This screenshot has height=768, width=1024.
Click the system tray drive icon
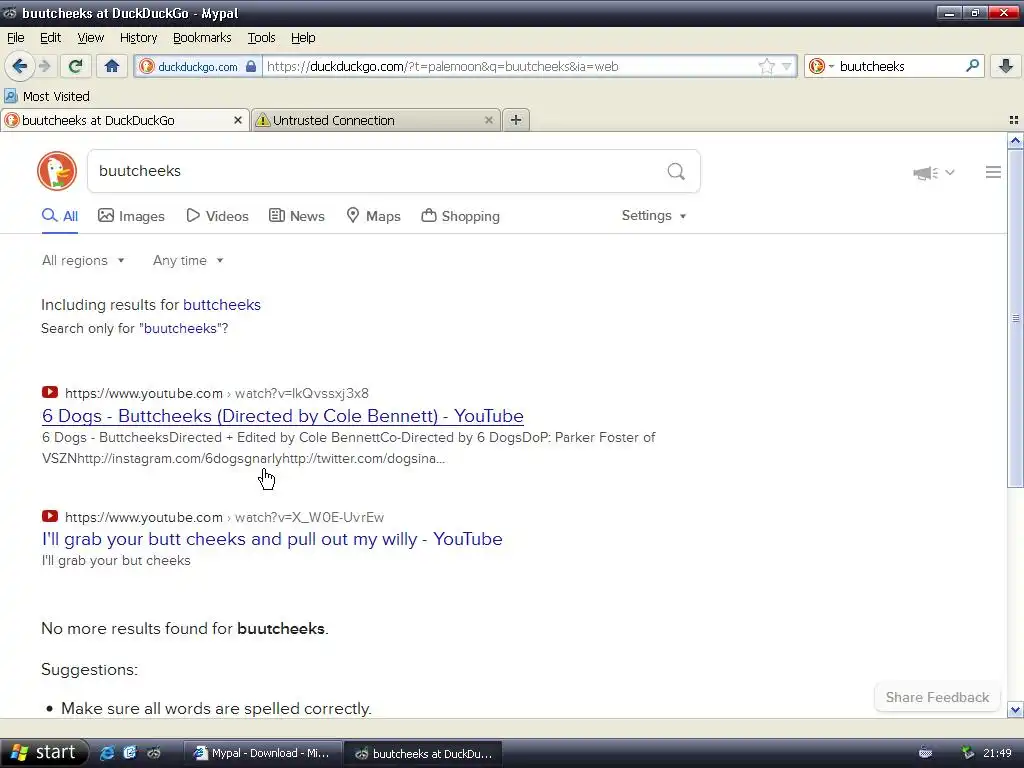925,753
